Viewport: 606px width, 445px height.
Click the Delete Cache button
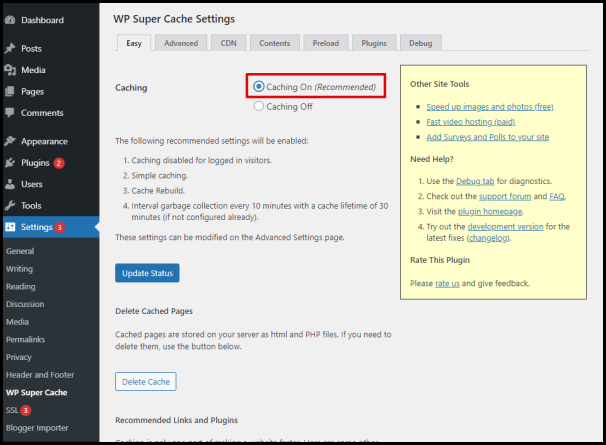click(x=146, y=382)
